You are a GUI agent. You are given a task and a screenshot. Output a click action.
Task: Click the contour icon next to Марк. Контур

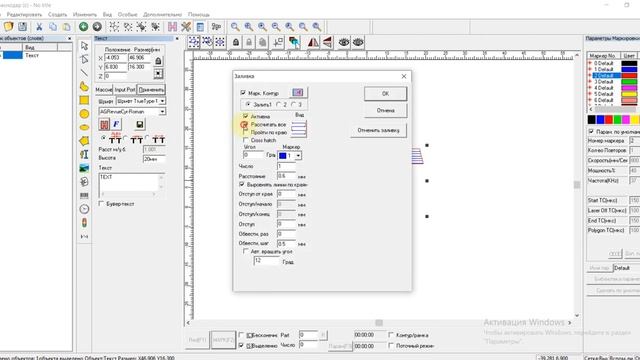pyautogui.click(x=298, y=93)
